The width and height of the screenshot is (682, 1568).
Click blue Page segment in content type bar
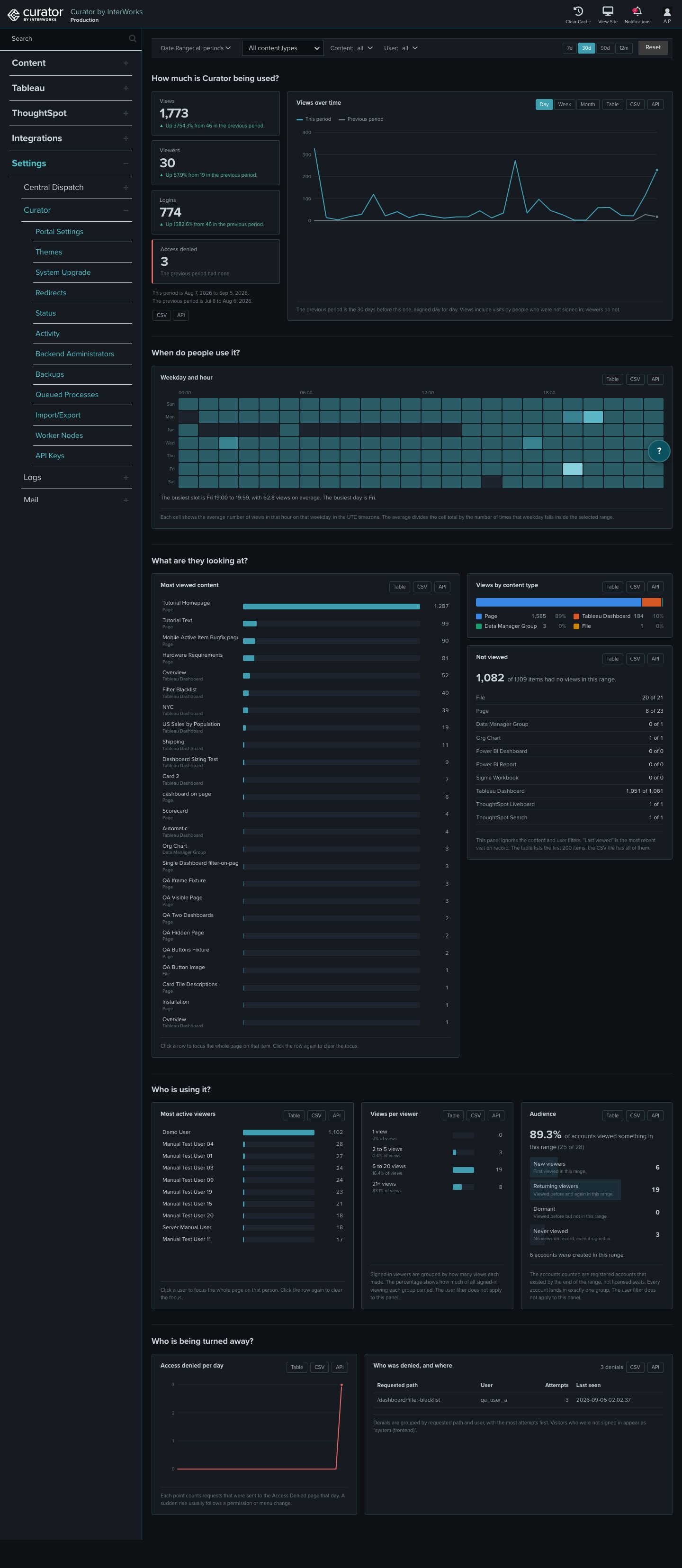coord(558,603)
